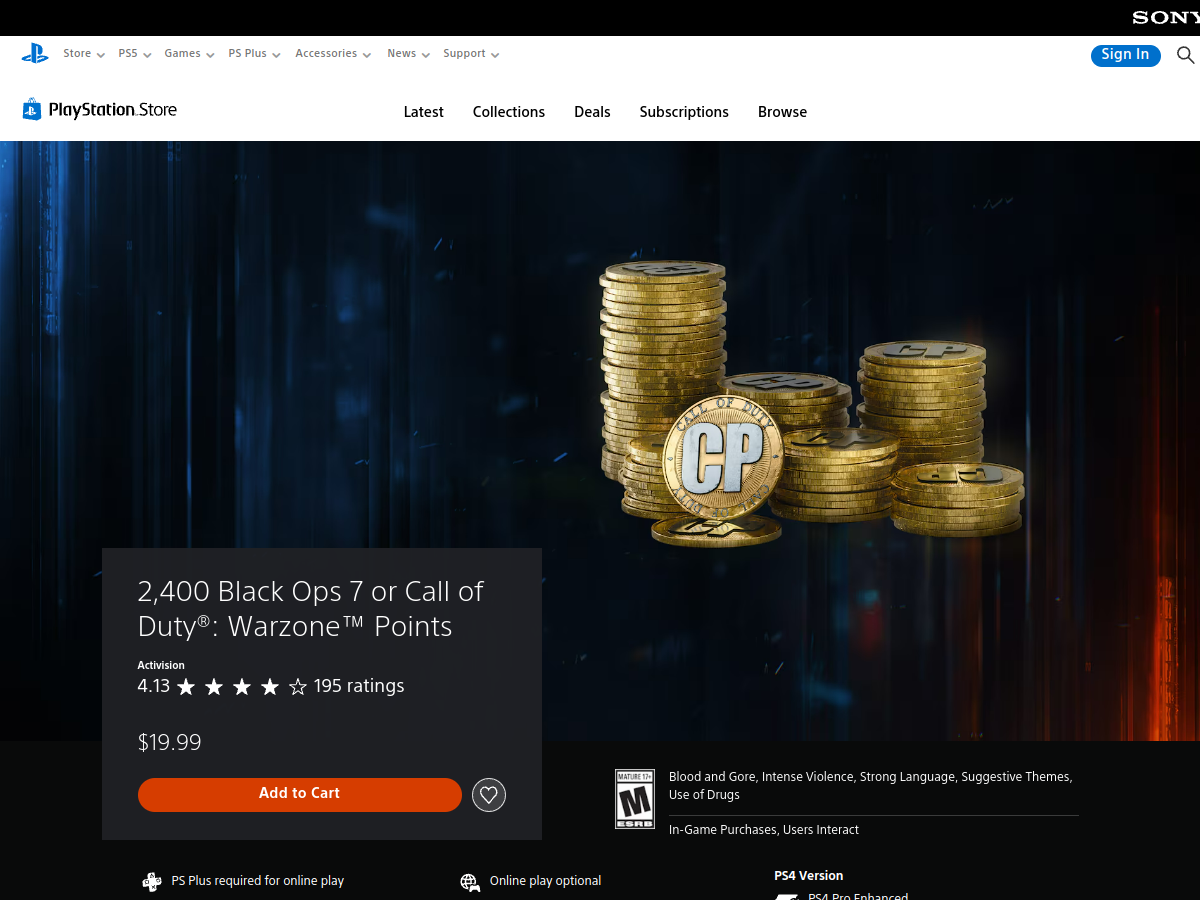Screen dimensions: 1200x900
Task: Open the Browse store tab
Action: coord(782,112)
